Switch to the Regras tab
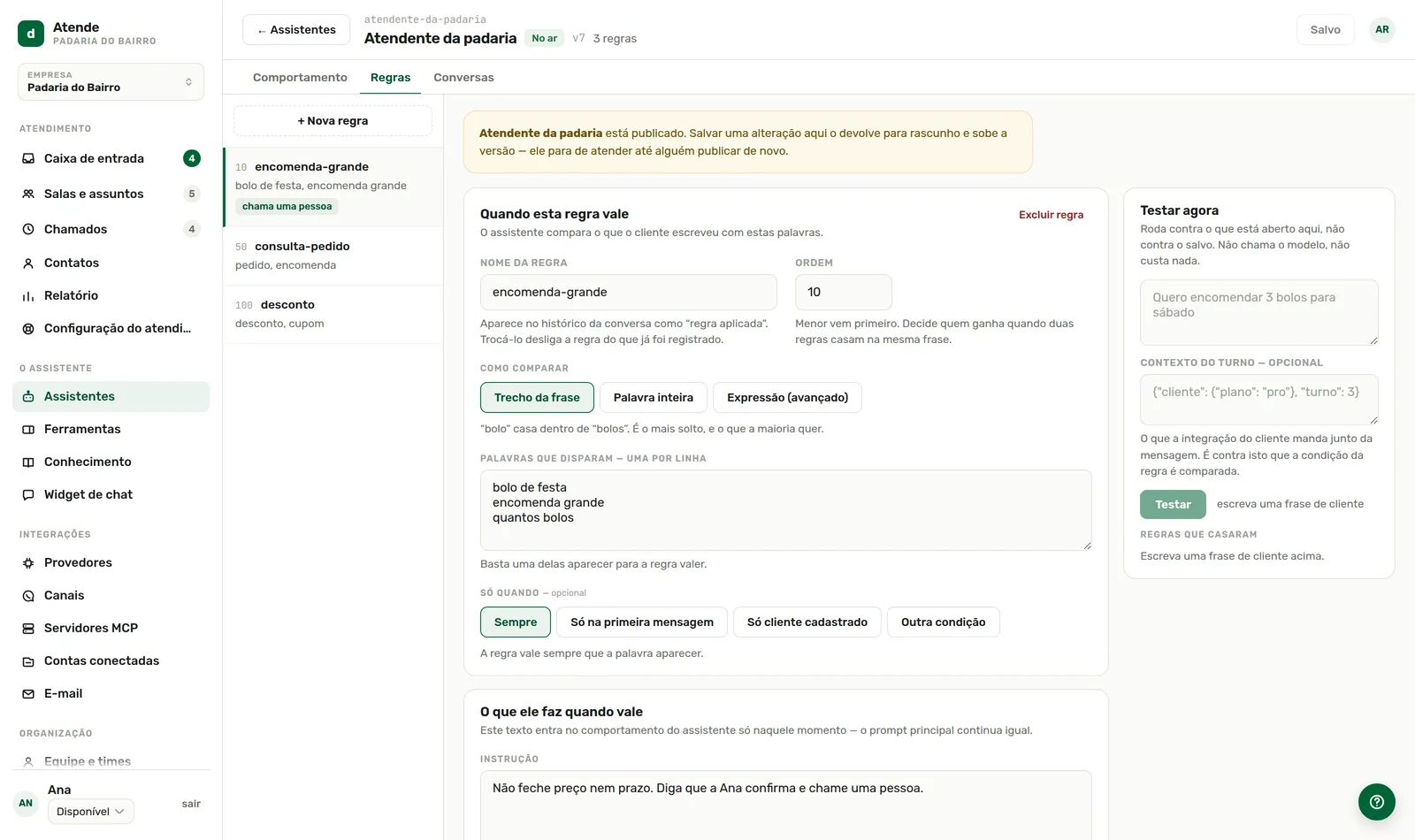1415x840 pixels. coord(390,77)
